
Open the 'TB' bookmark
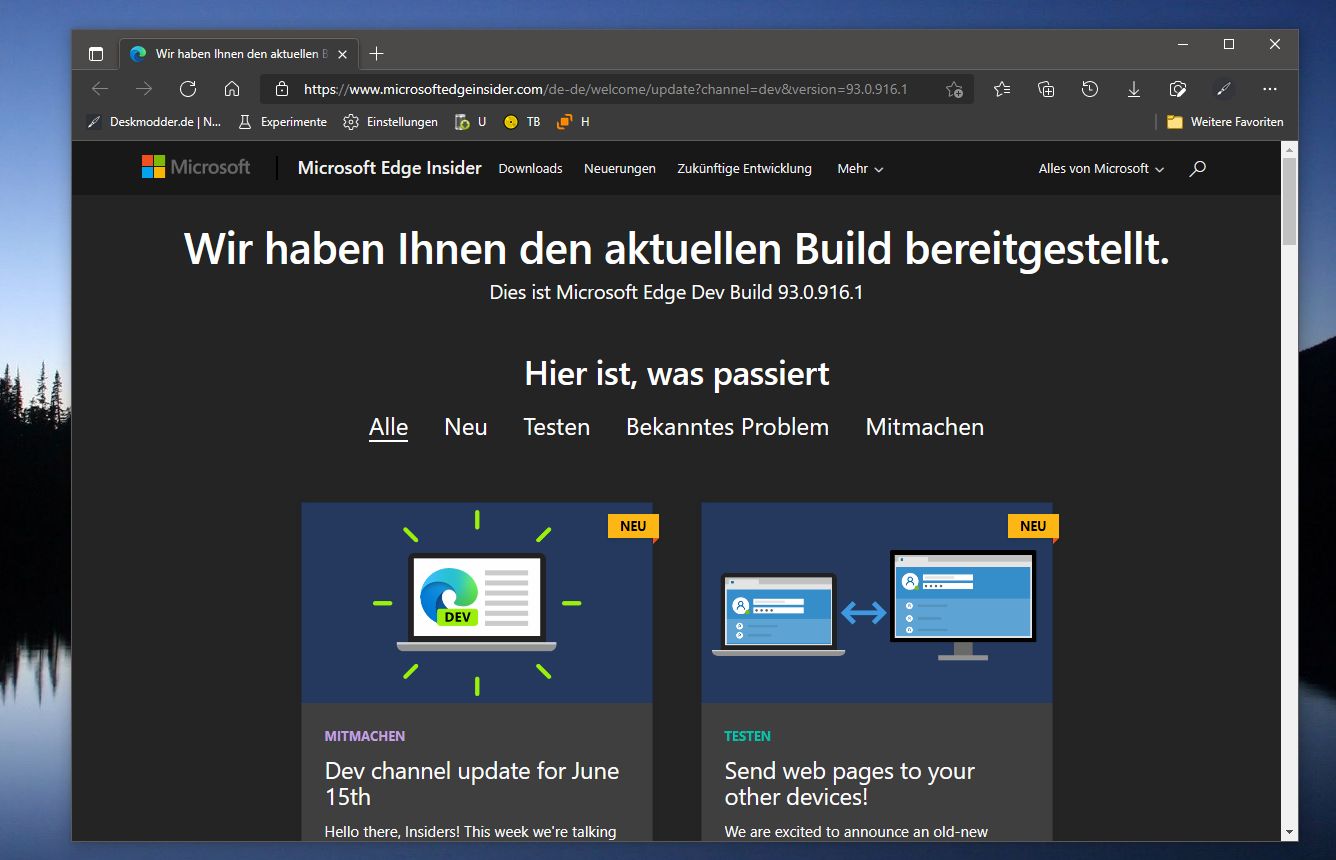coord(522,122)
